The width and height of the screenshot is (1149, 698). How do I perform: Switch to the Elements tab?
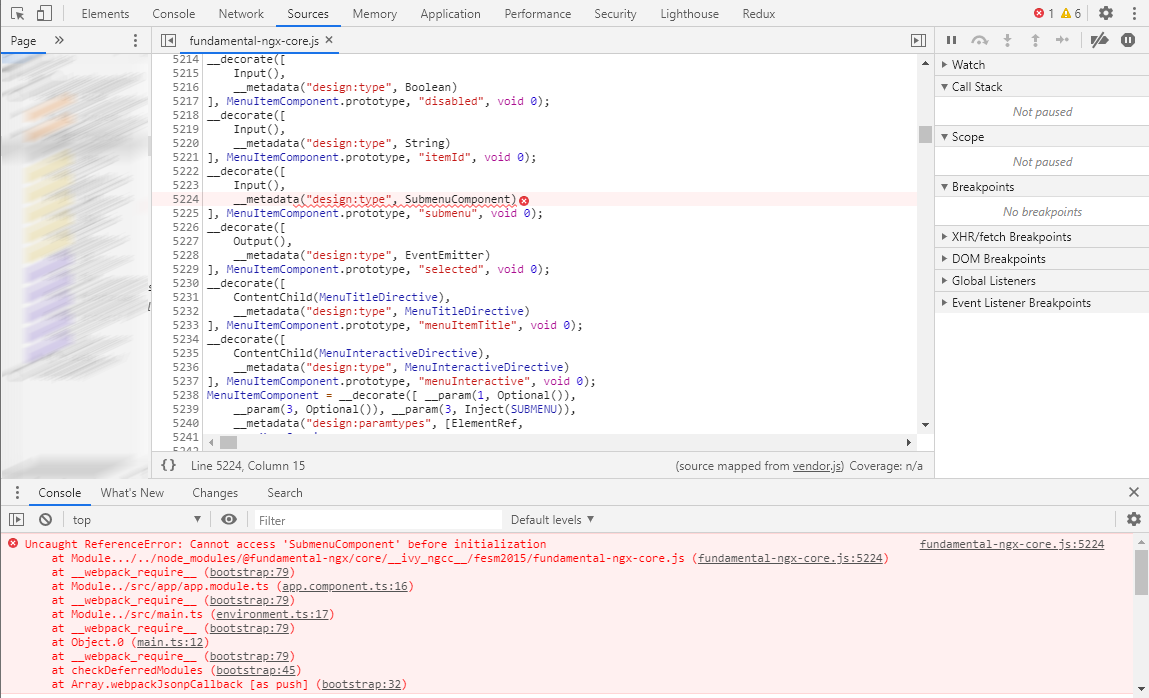pos(105,13)
